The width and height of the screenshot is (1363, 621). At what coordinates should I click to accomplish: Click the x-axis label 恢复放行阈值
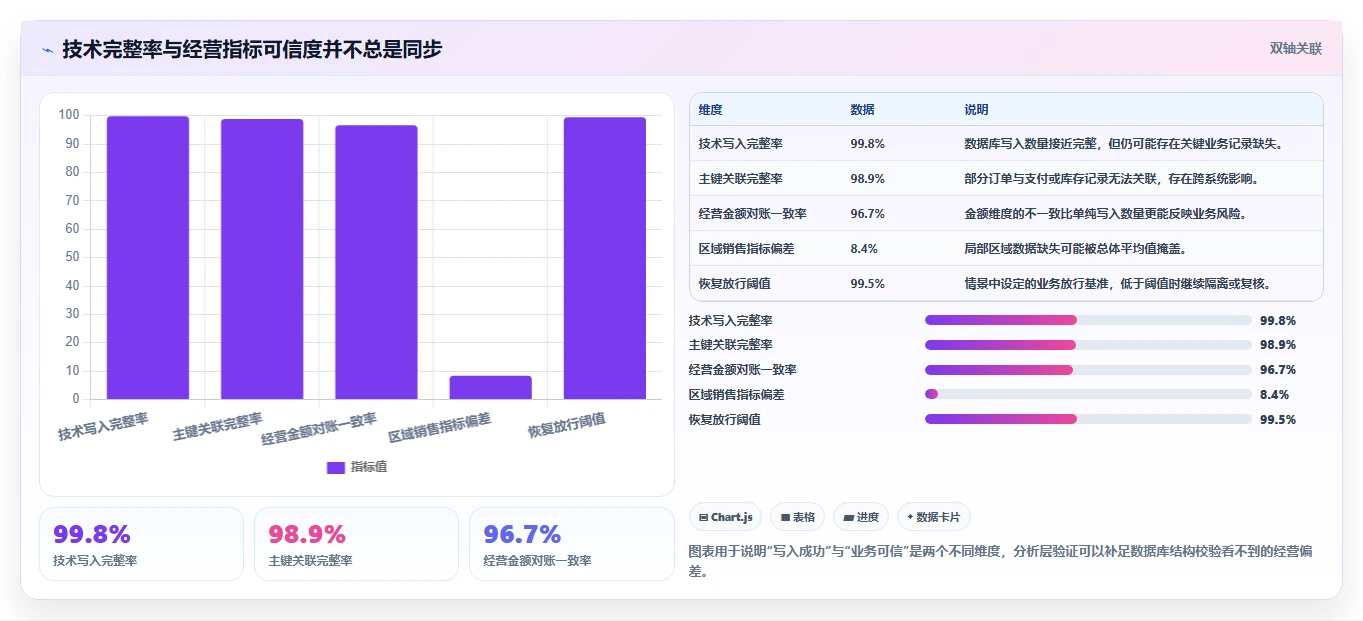[x=567, y=426]
